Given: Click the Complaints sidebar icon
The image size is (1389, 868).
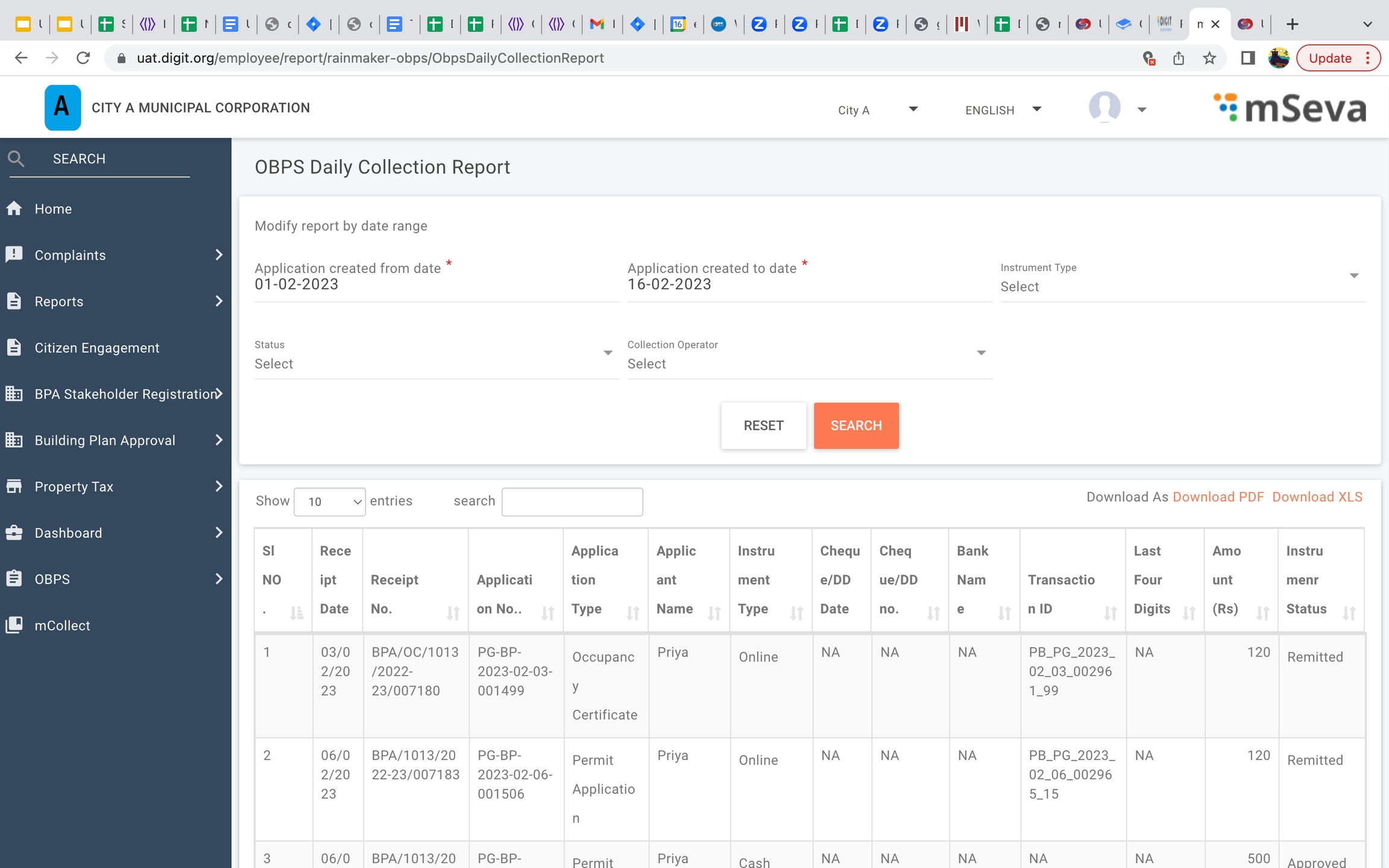Looking at the screenshot, I should tap(14, 255).
